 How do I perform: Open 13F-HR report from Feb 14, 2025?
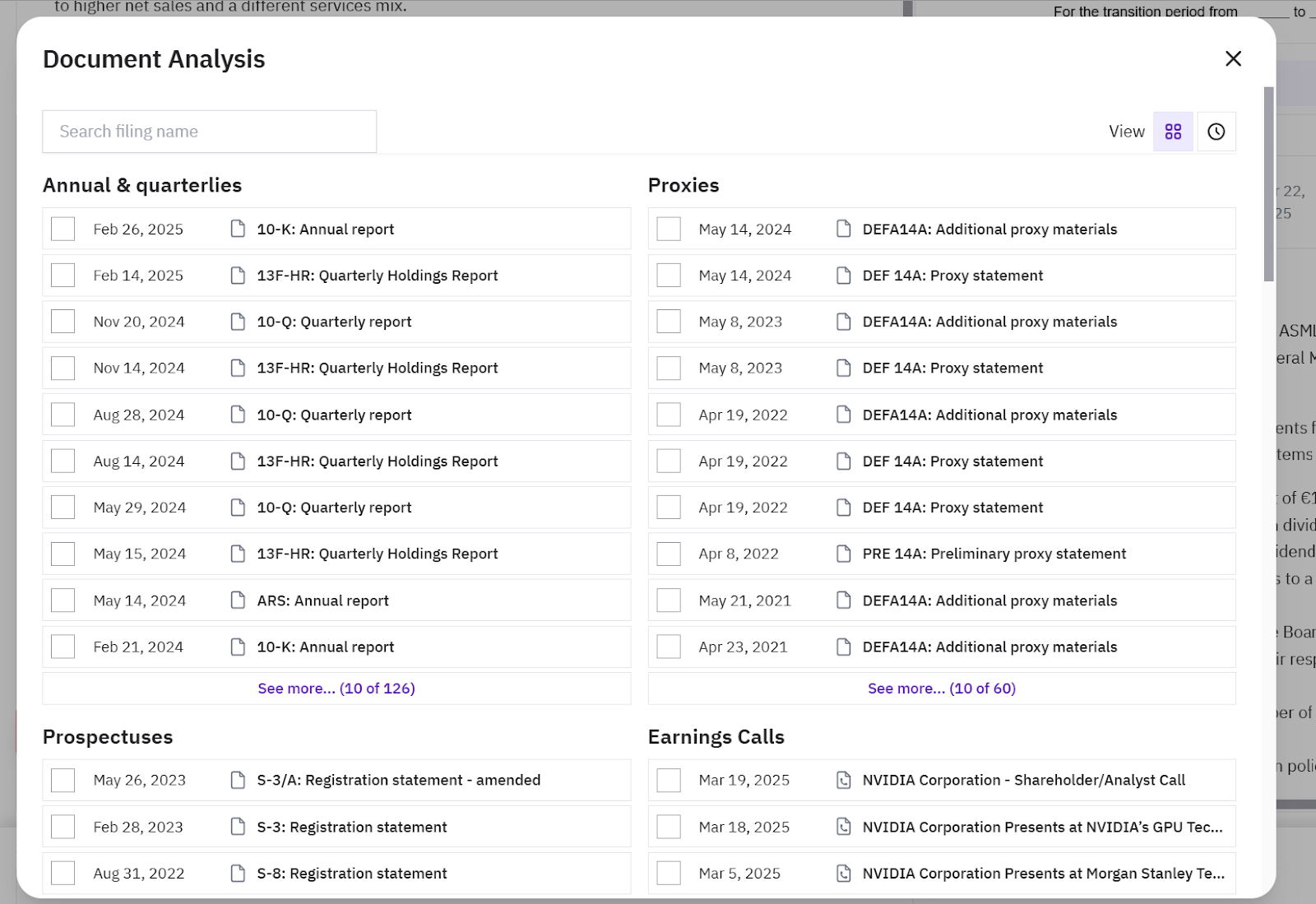click(x=377, y=276)
